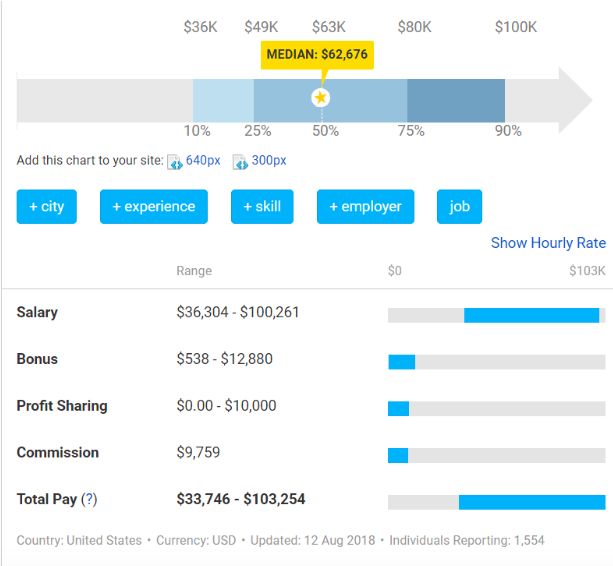Click the $0 scale label
The image size is (613, 566).
coord(394,270)
